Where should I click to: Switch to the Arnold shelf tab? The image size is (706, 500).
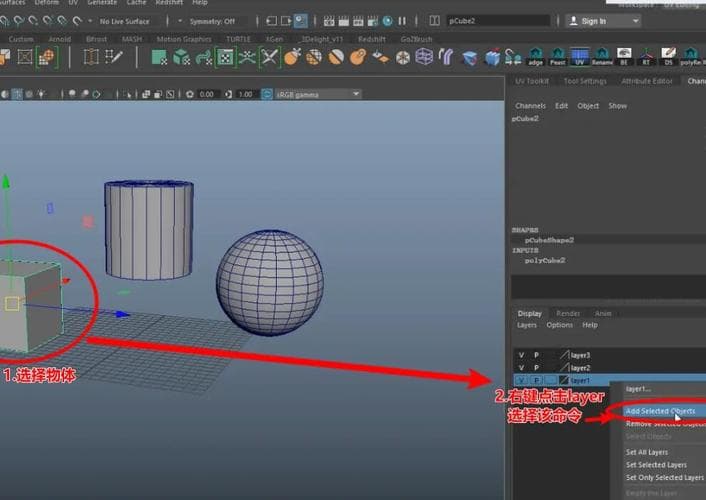pyautogui.click(x=60, y=39)
